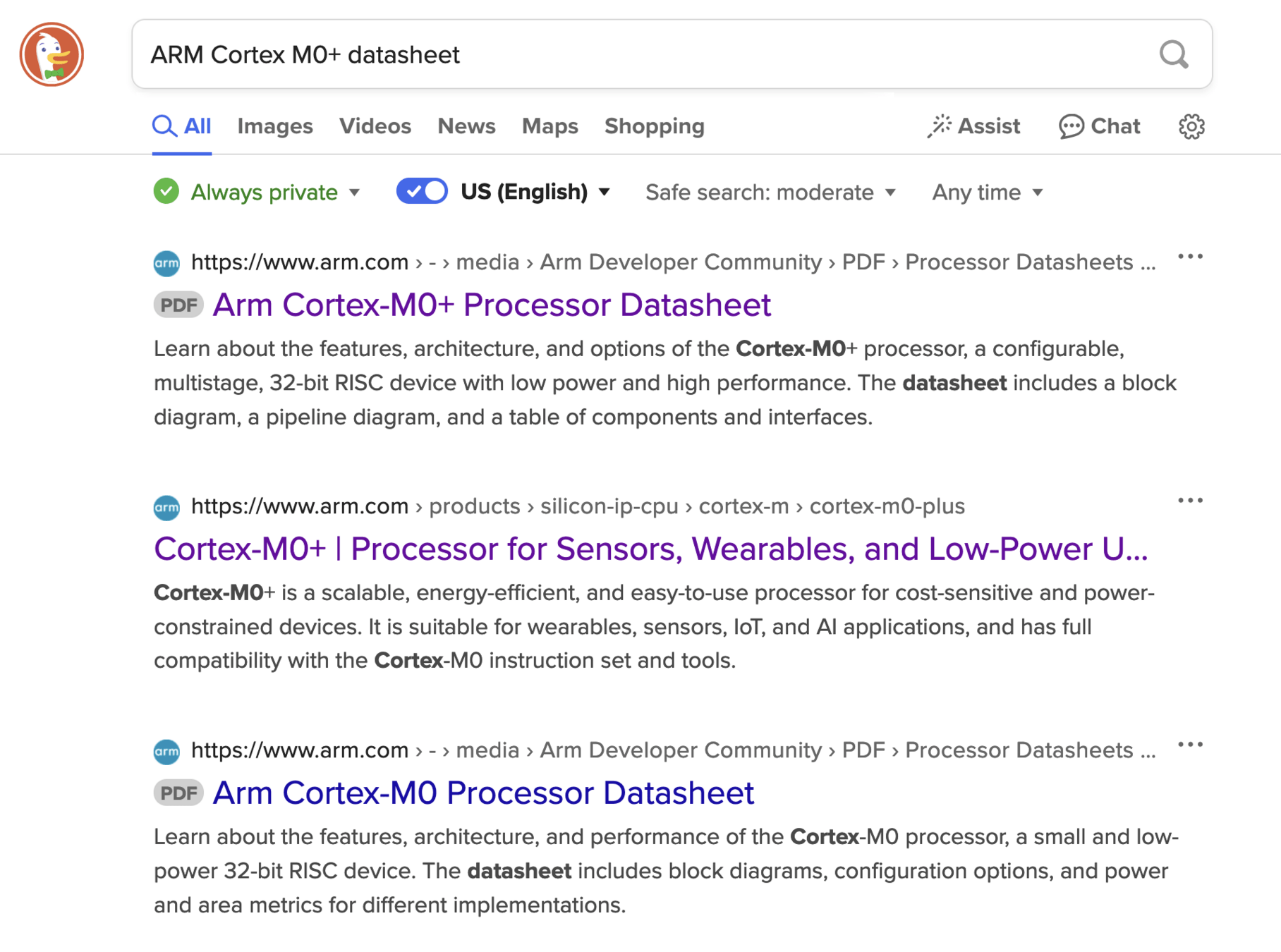Click arm favicon of Cortex-M0 Datasheet result
This screenshot has height=952, width=1281.
click(166, 751)
